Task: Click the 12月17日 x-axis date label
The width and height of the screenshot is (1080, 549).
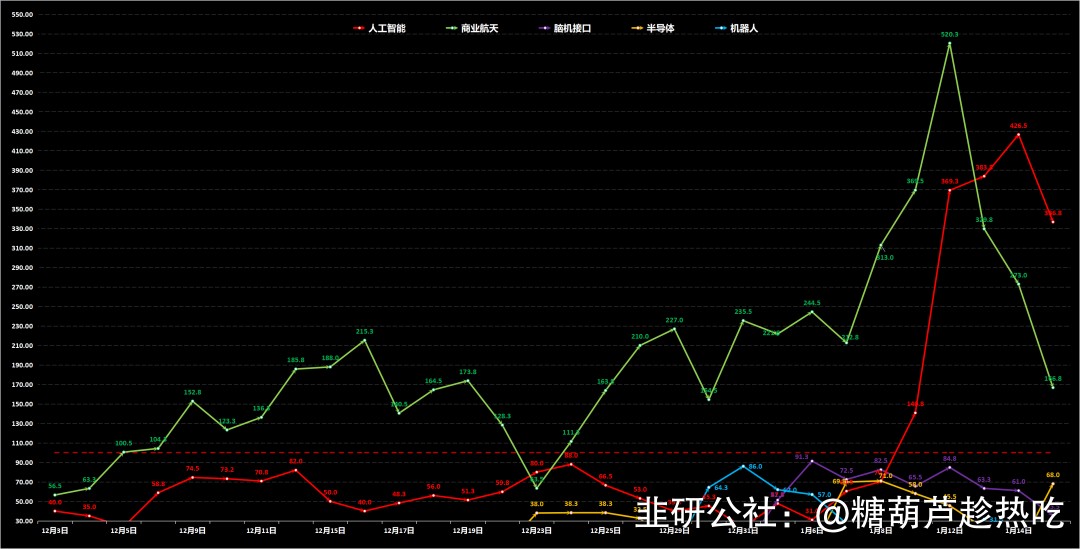Action: (x=399, y=531)
